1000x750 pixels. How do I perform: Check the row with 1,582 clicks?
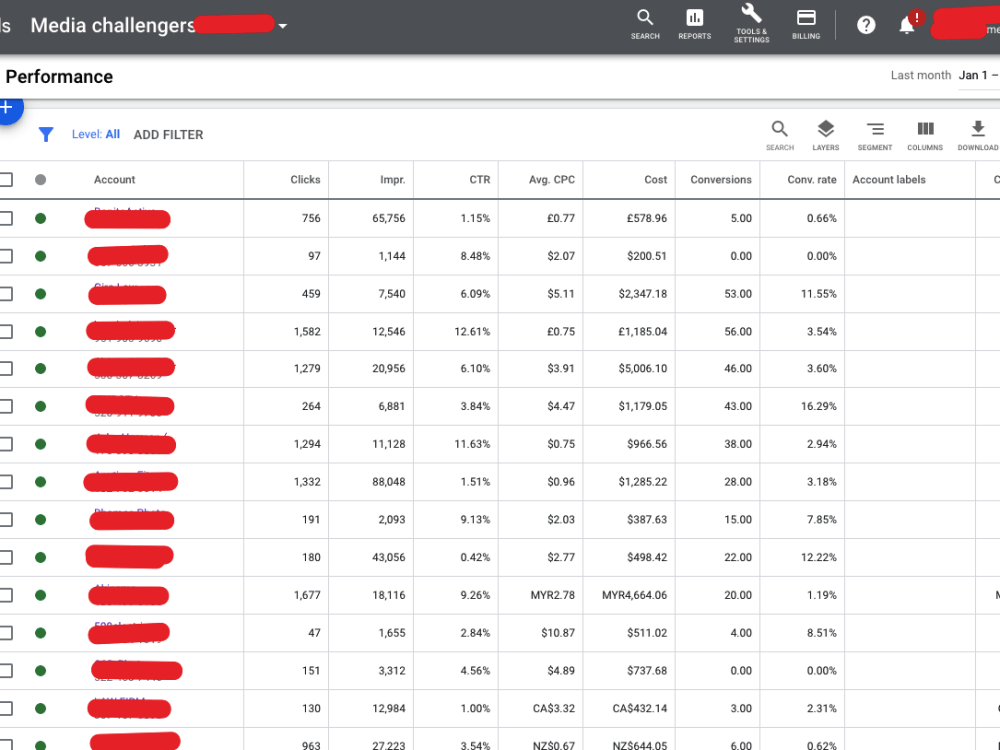pyautogui.click(x=6, y=332)
